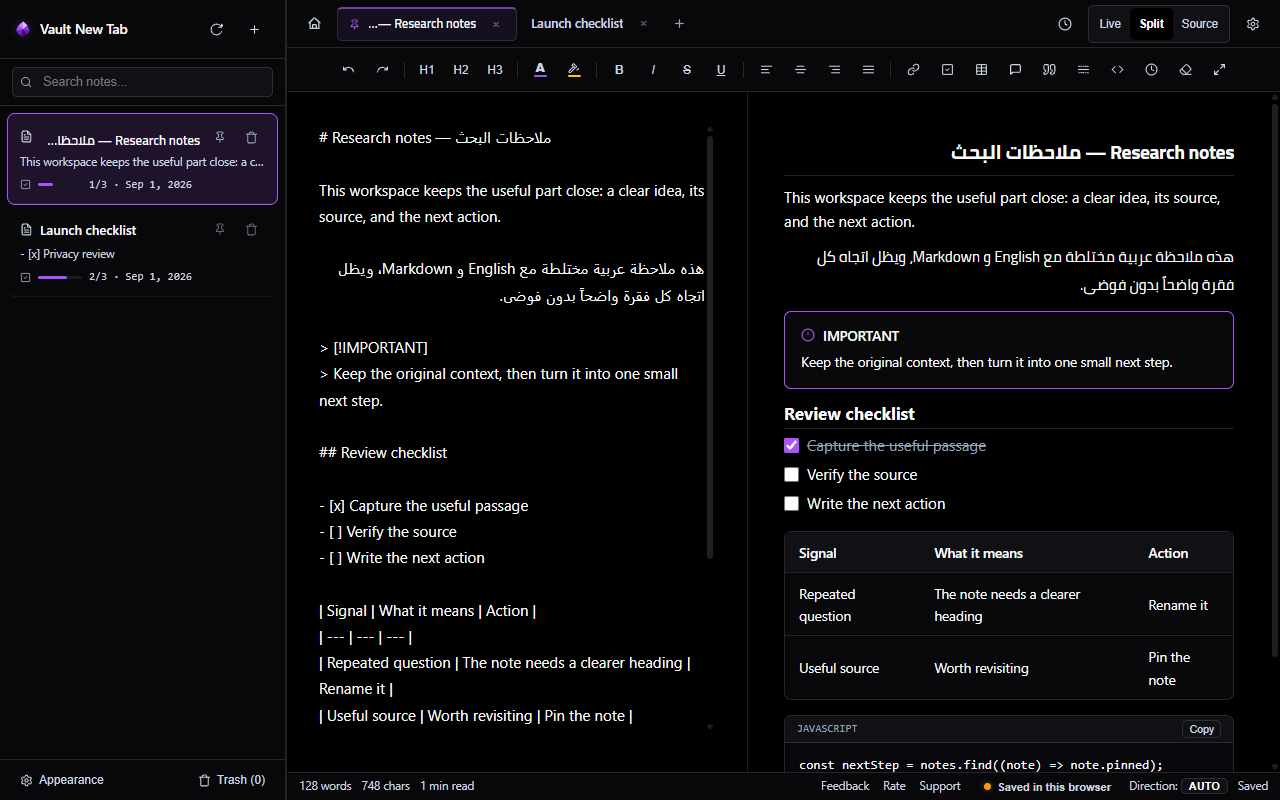Open Appearance settings

pos(62,780)
